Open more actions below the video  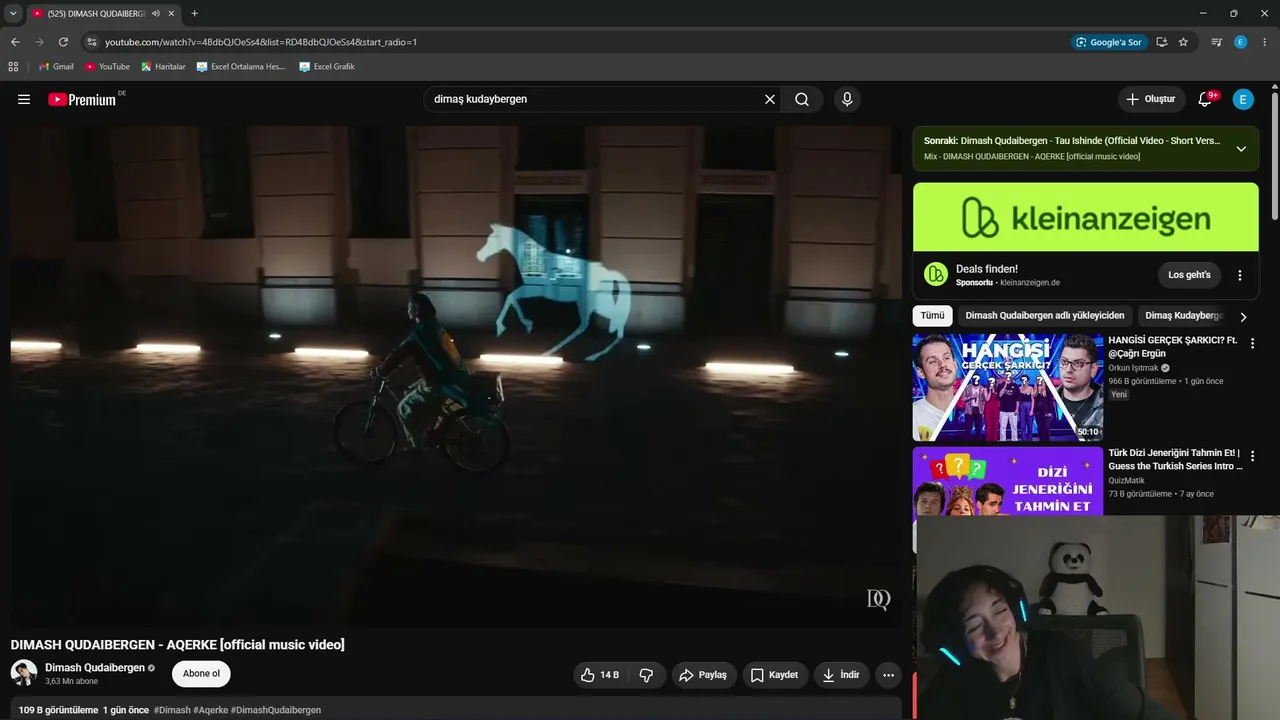[x=888, y=675]
